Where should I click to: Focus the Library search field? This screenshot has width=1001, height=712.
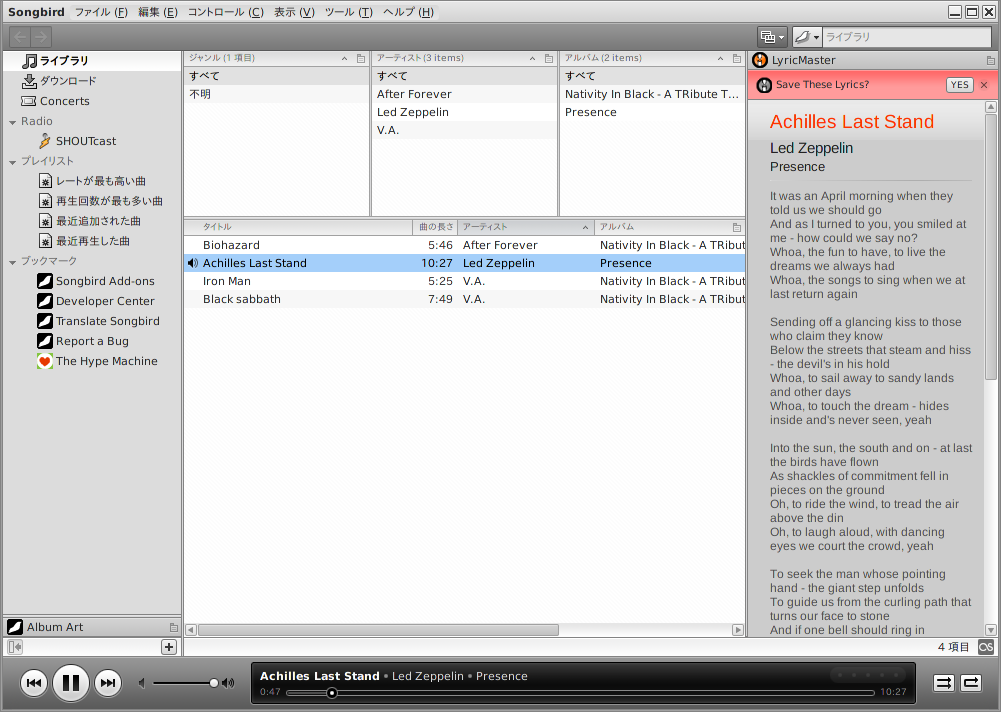(907, 37)
